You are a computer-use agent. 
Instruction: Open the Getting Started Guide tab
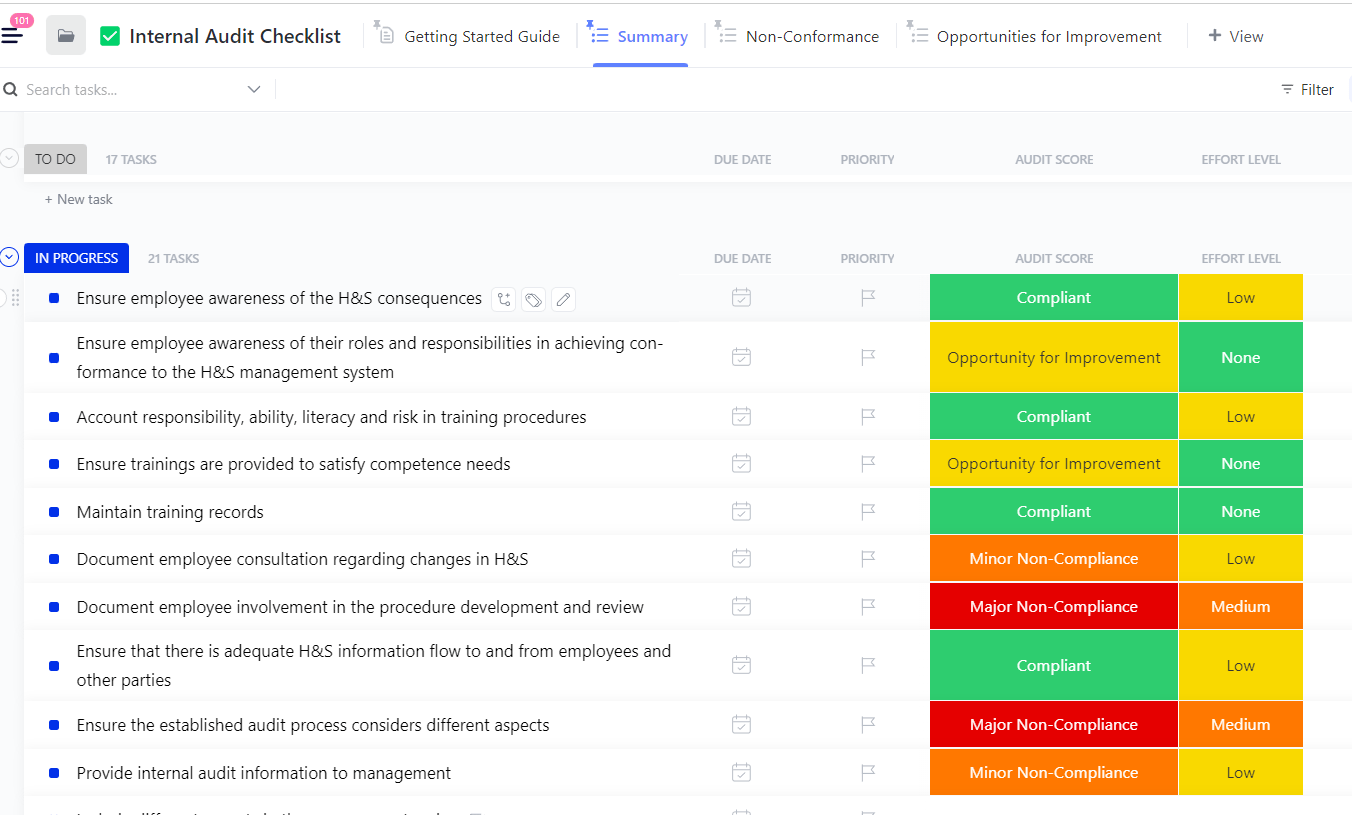click(x=481, y=35)
